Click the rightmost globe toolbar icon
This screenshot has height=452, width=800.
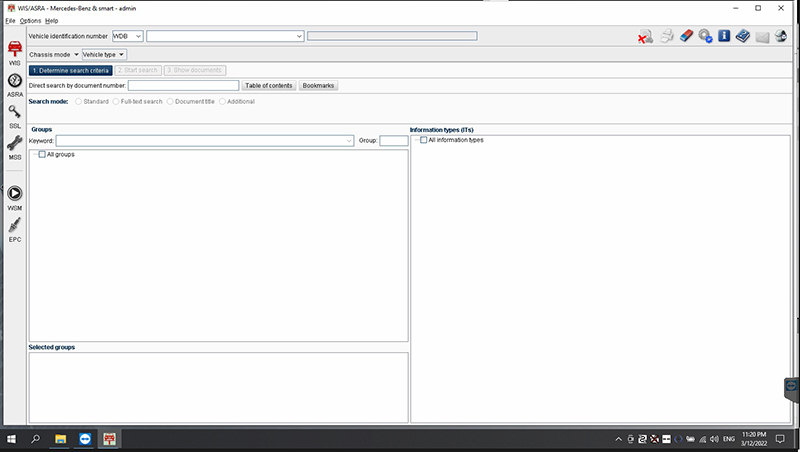pyautogui.click(x=781, y=36)
